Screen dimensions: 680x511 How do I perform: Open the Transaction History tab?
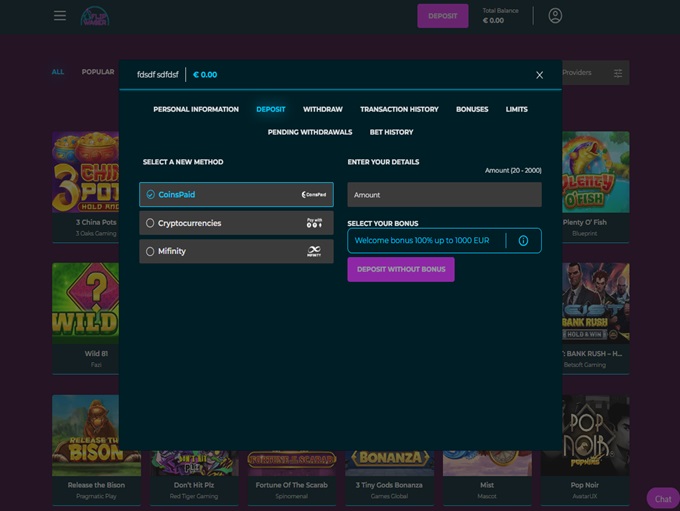point(399,109)
